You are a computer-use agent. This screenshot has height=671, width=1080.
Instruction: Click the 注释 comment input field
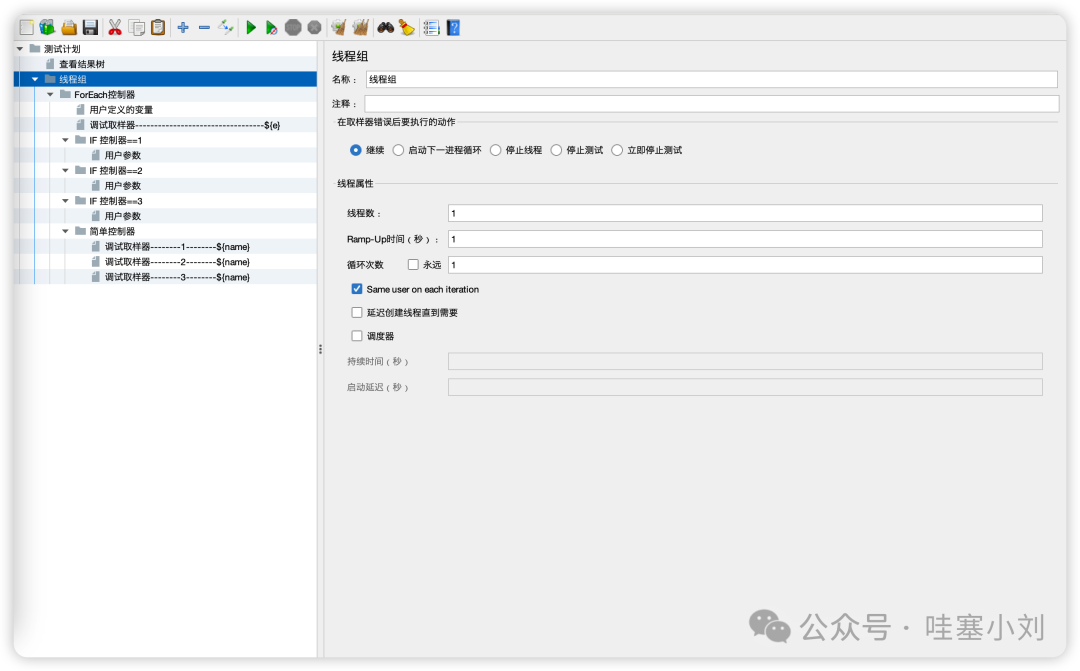pos(712,103)
